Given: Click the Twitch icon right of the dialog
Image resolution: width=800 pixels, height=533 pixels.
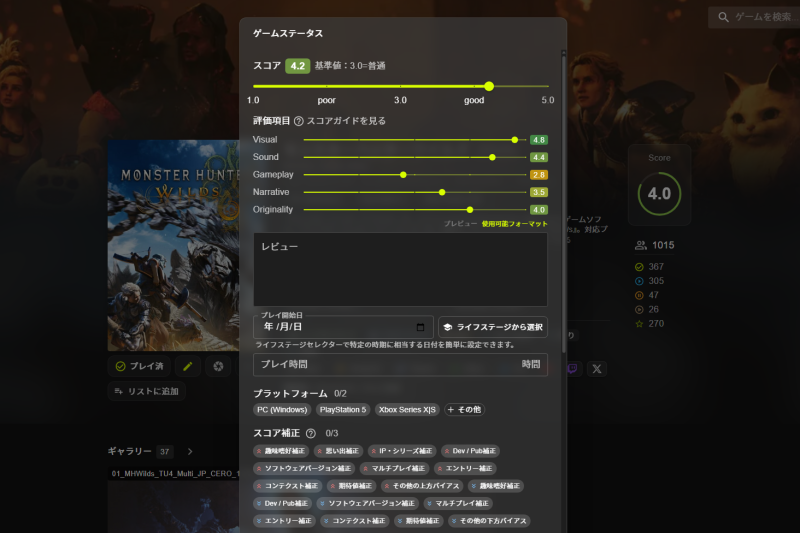Looking at the screenshot, I should click(x=573, y=368).
